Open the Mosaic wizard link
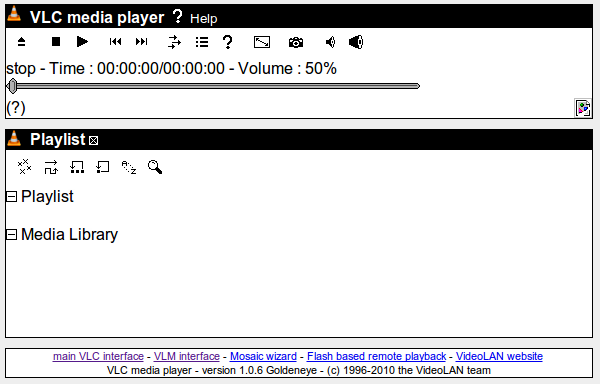The width and height of the screenshot is (600, 384). [263, 356]
